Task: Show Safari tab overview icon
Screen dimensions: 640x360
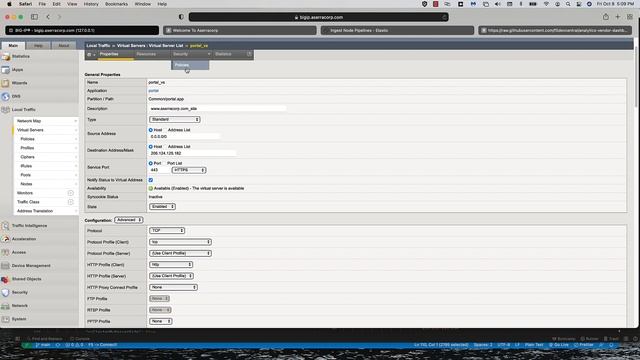Action: click(630, 17)
